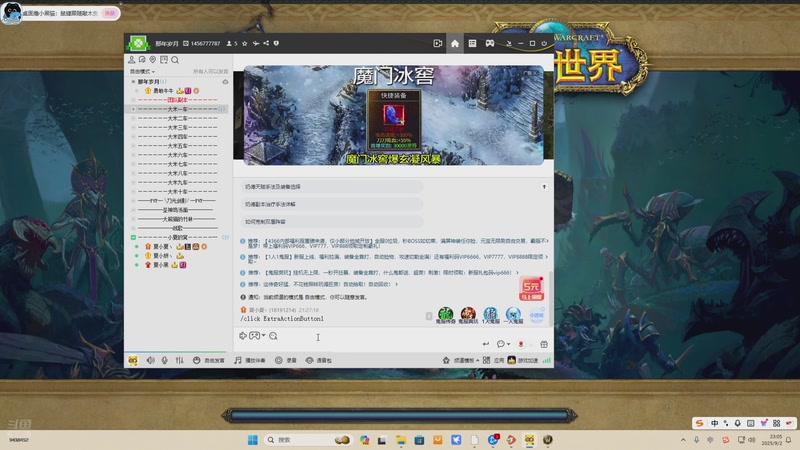Viewport: 800px width, 450px height.
Task: Open the green 鬼服传奇 game icon
Action: [445, 315]
